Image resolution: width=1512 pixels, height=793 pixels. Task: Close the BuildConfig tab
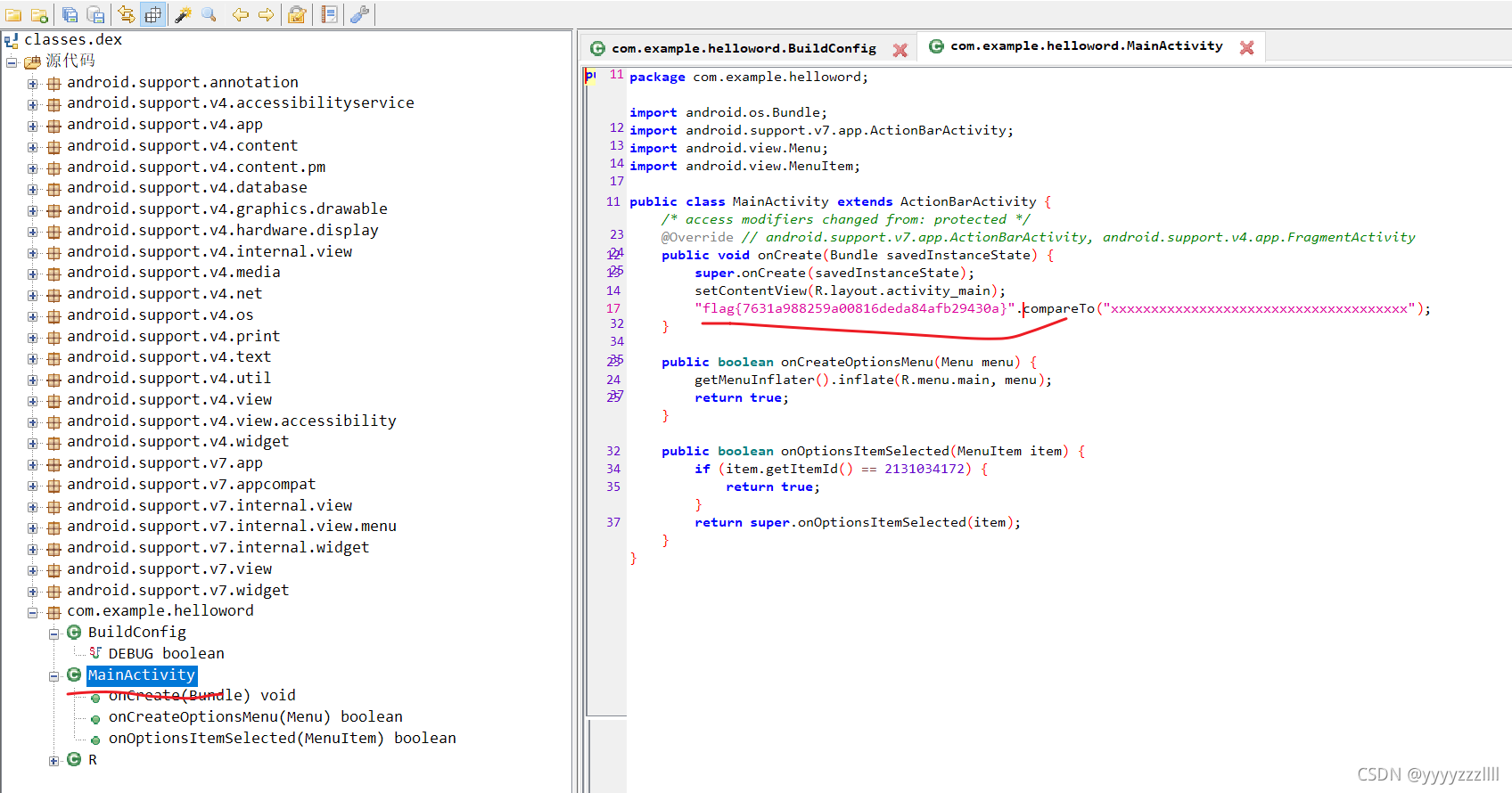click(x=900, y=50)
